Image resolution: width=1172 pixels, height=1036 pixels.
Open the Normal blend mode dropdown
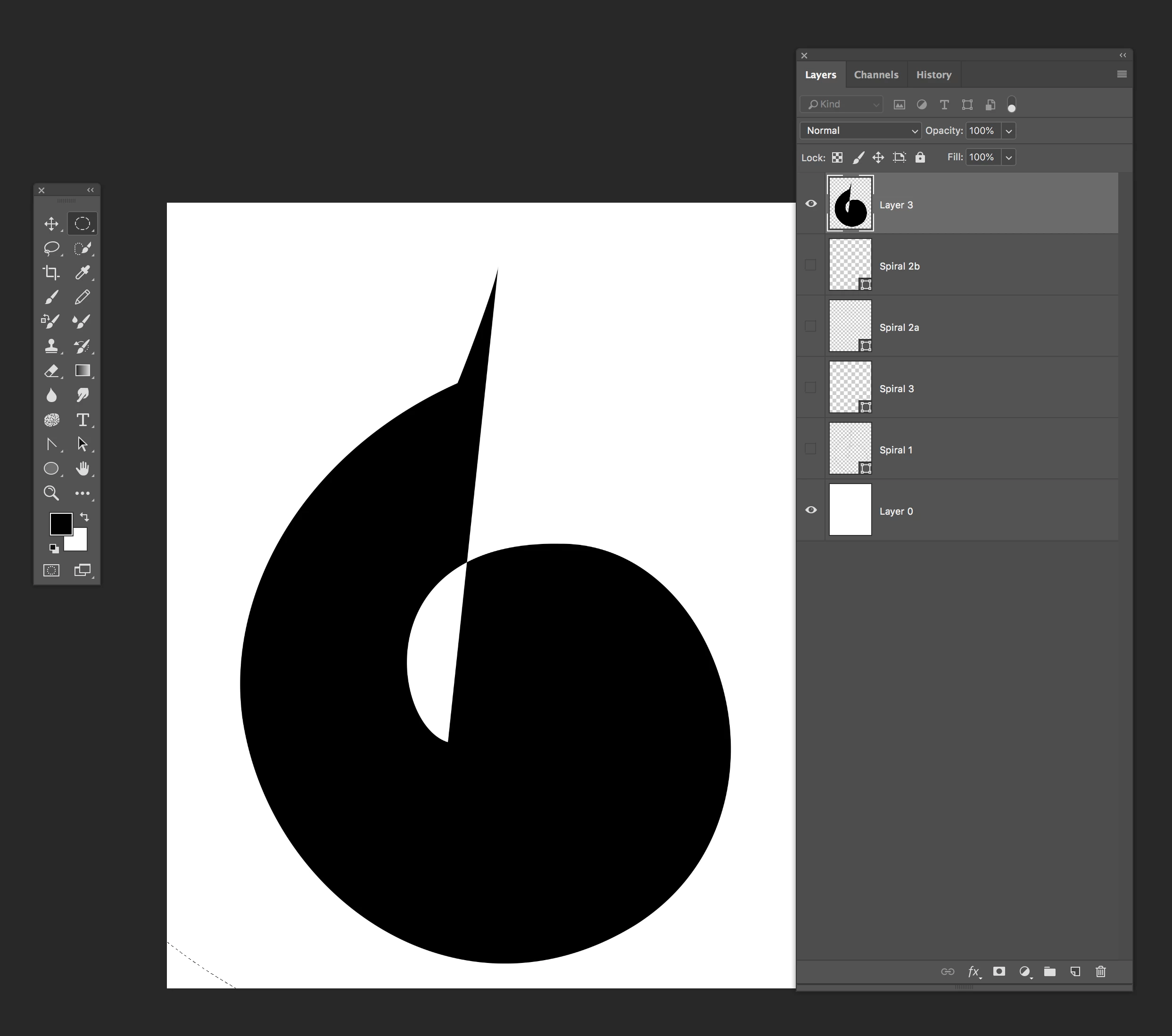860,131
